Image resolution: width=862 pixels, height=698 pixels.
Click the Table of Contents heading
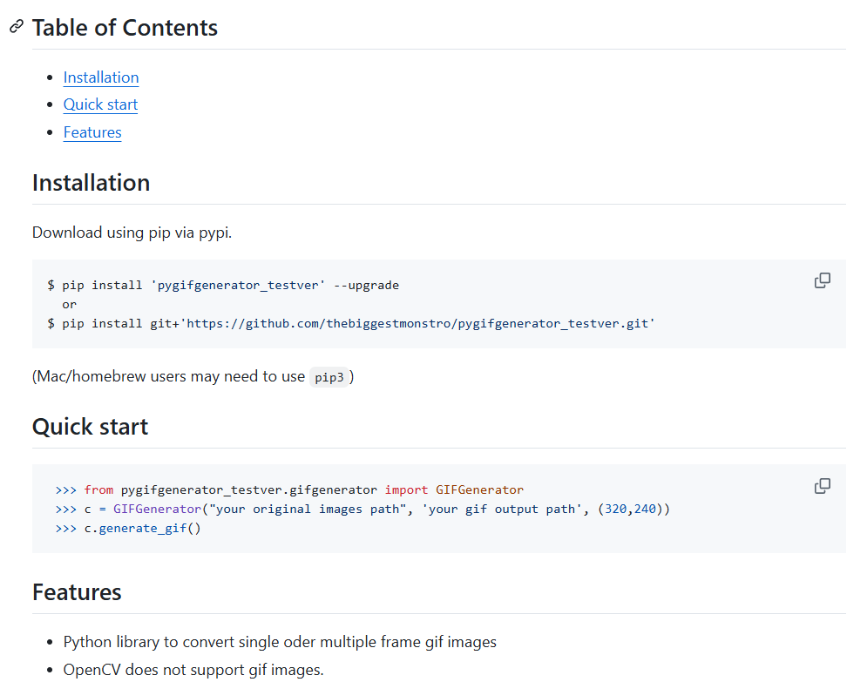[125, 27]
